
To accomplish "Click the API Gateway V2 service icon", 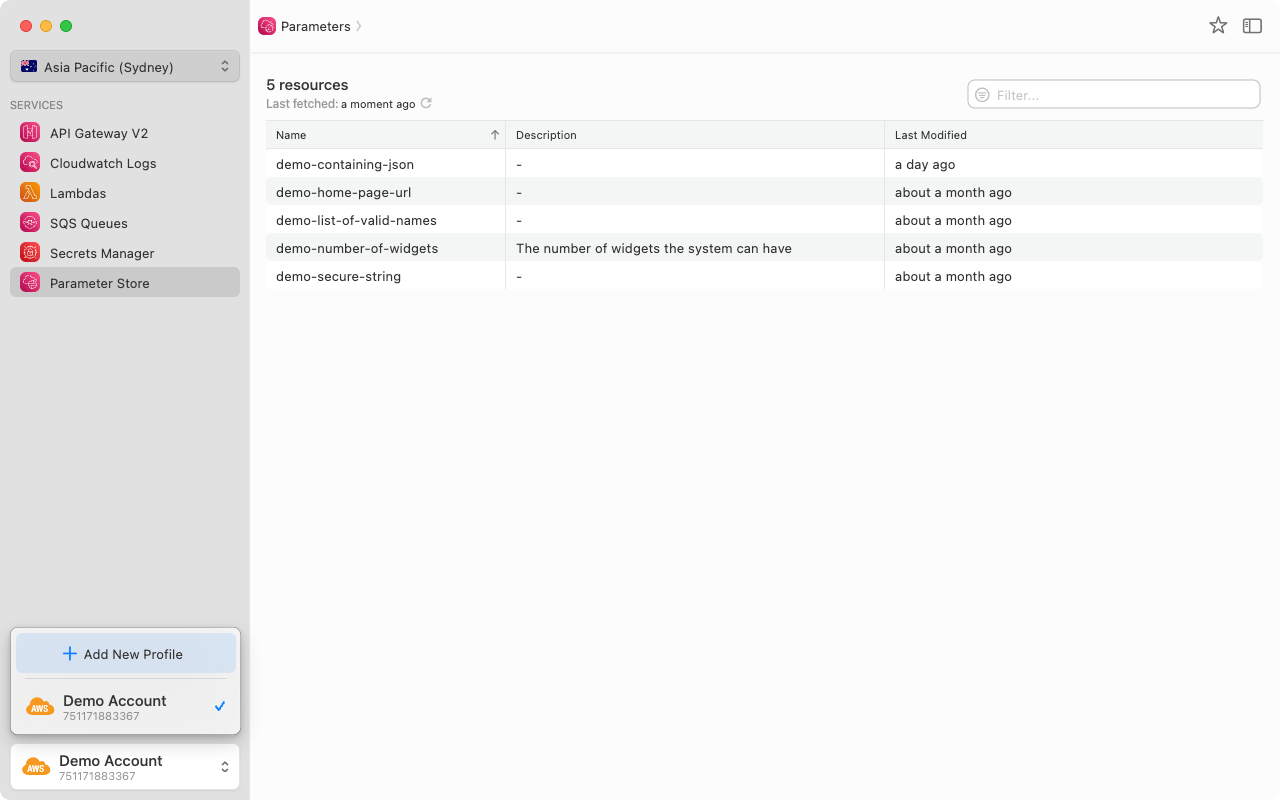I will (30, 132).
